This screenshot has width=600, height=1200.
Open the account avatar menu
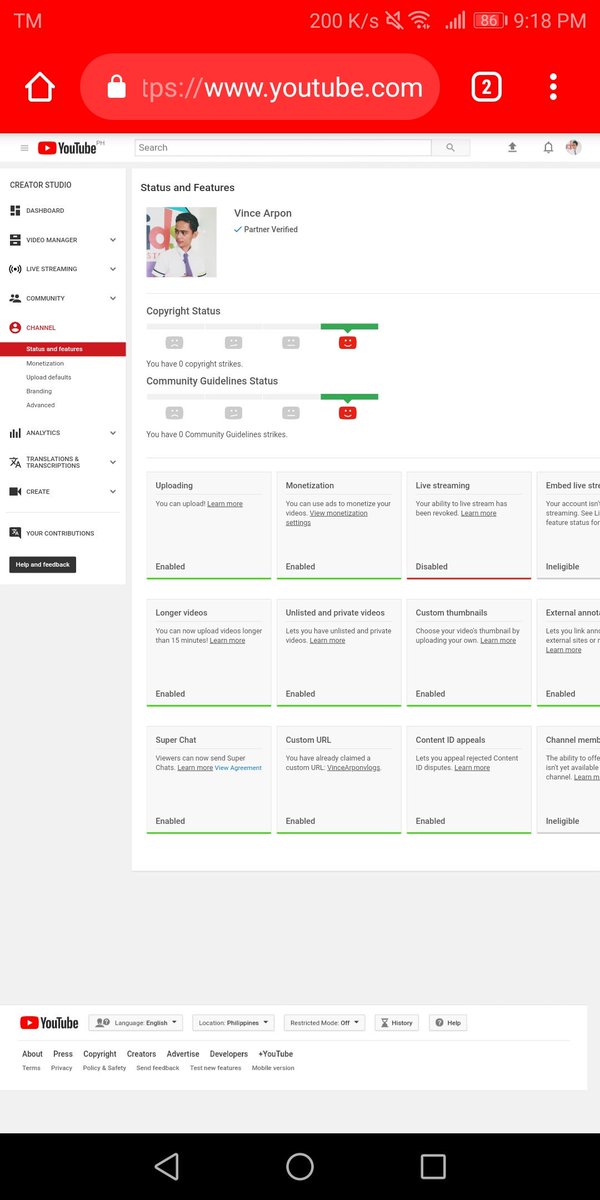tap(573, 147)
